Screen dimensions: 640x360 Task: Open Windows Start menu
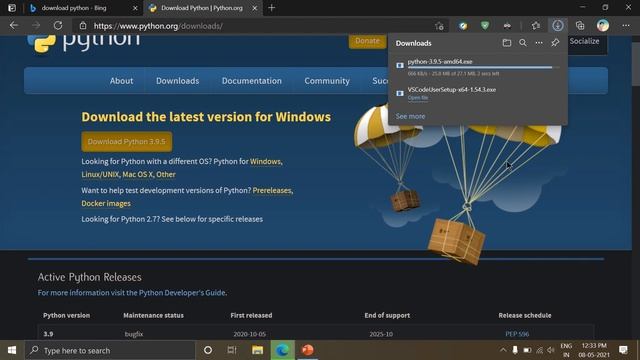click(x=12, y=350)
